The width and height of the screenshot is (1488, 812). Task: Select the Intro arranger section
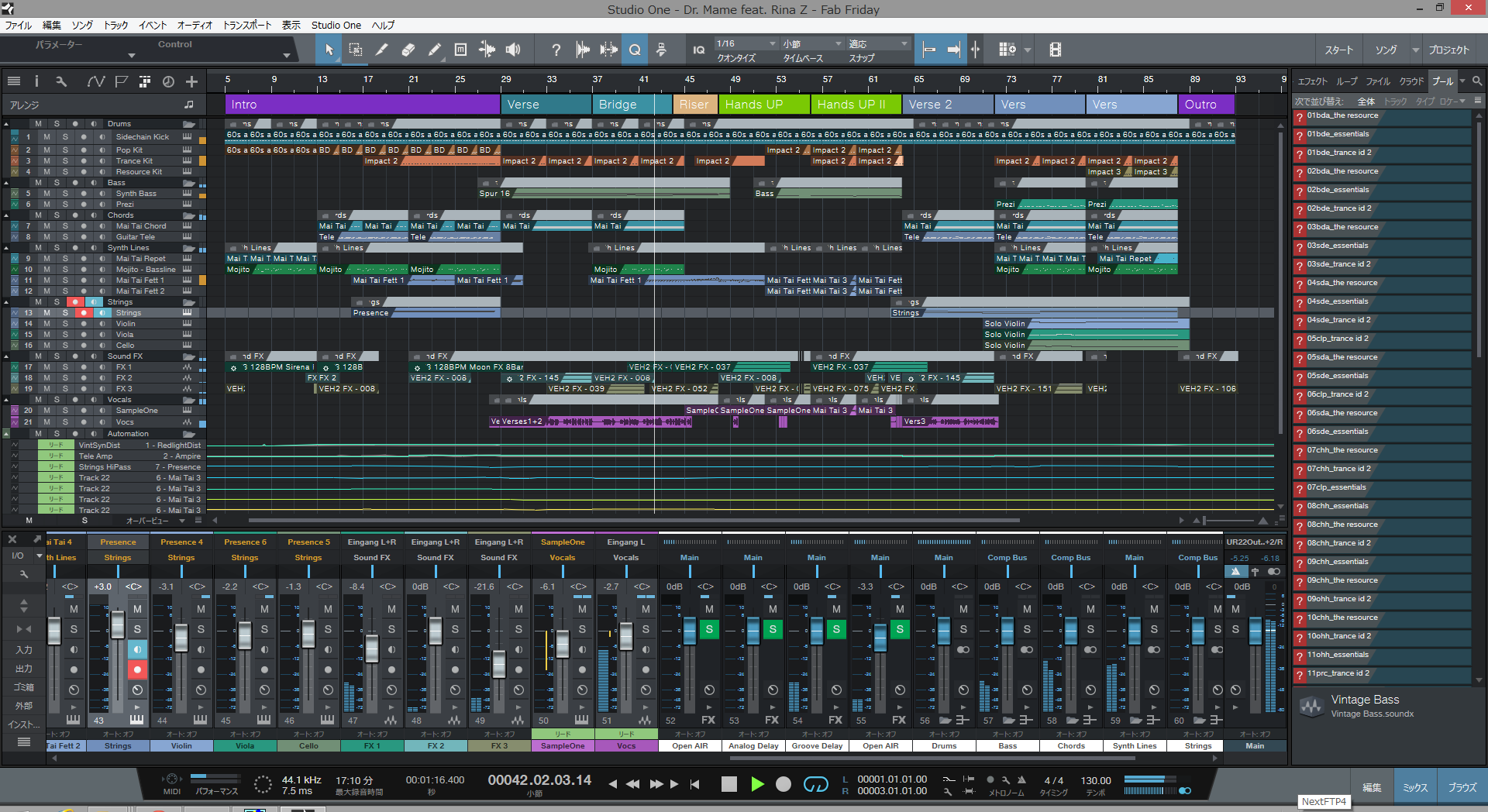click(363, 105)
